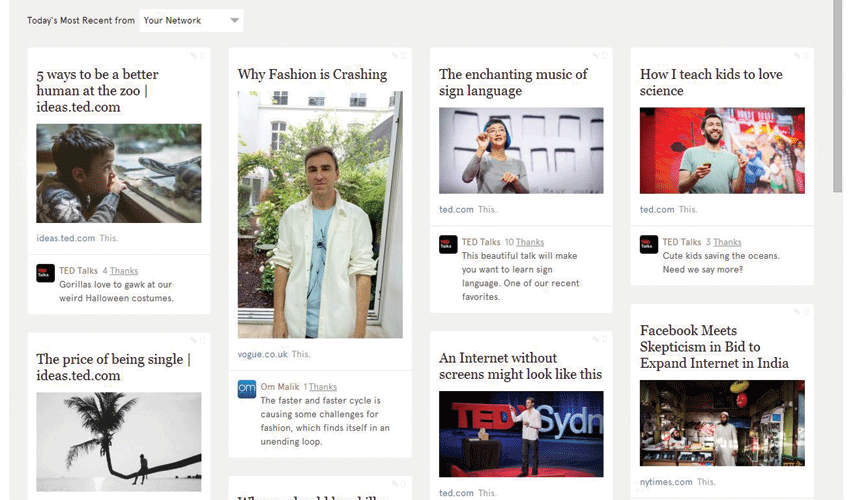853x500 pixels.
Task: Open 'The enchanting music of sign language' headline
Action: 513,82
